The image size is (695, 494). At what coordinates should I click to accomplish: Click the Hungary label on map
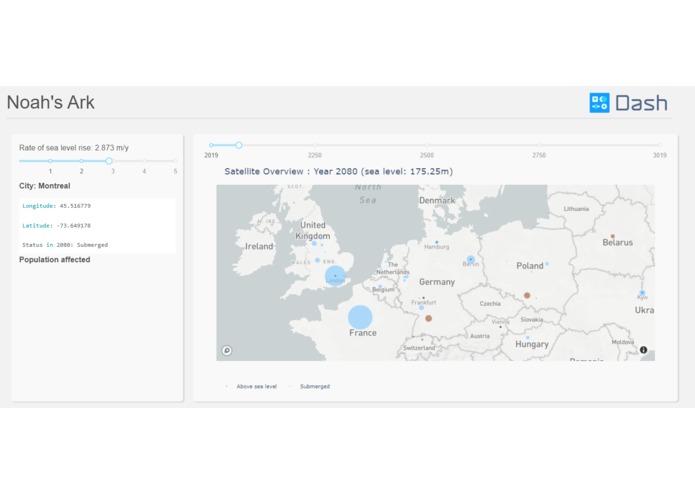[x=532, y=344]
